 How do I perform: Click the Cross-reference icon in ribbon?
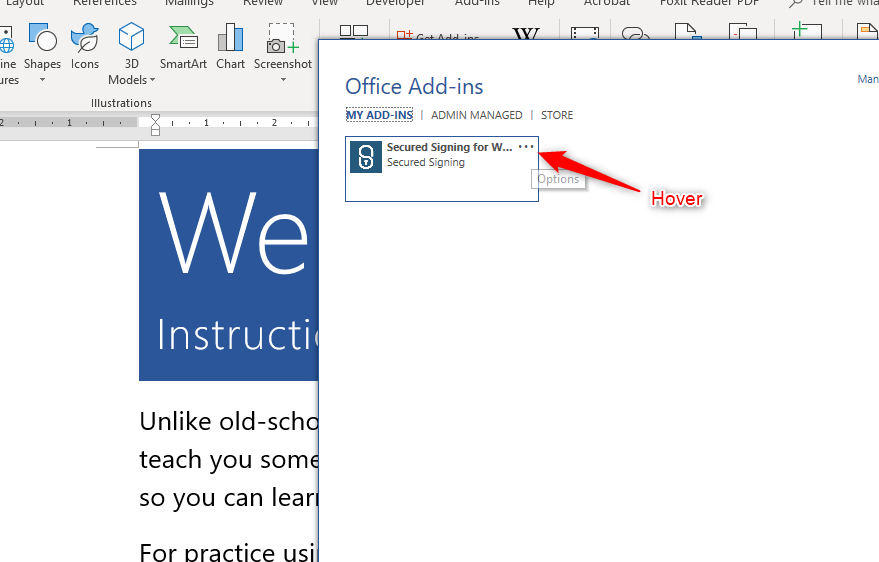[742, 31]
